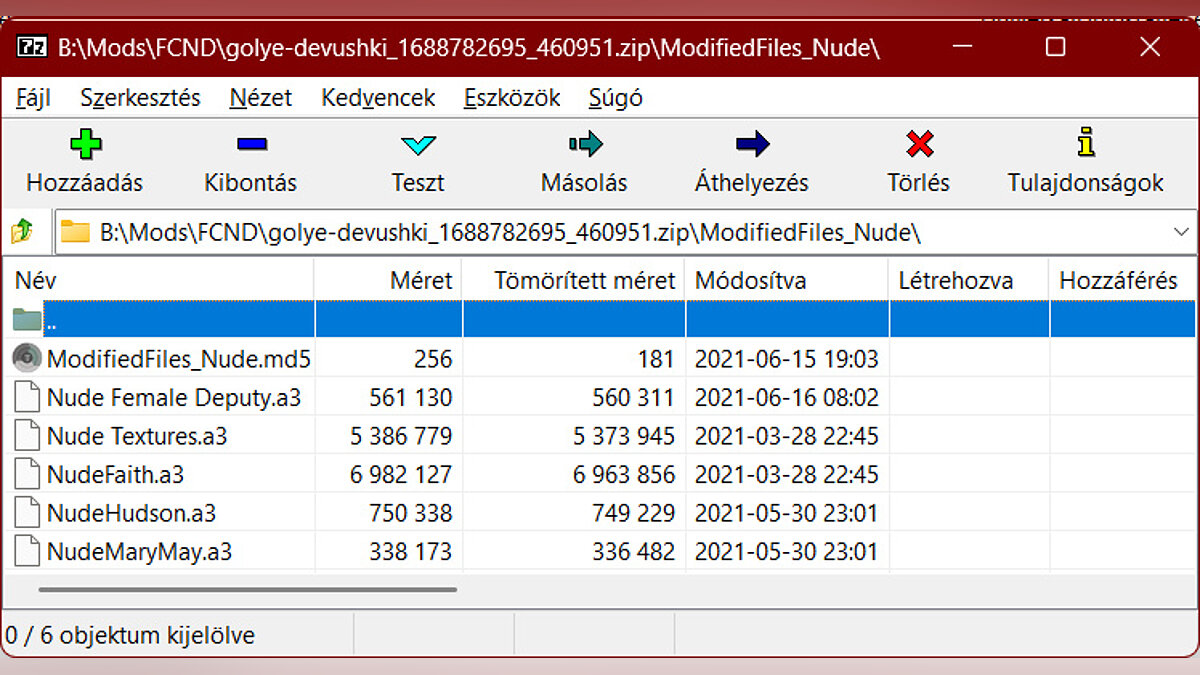Expand the address path dropdown
The height and width of the screenshot is (675, 1200).
pyautogui.click(x=1180, y=232)
